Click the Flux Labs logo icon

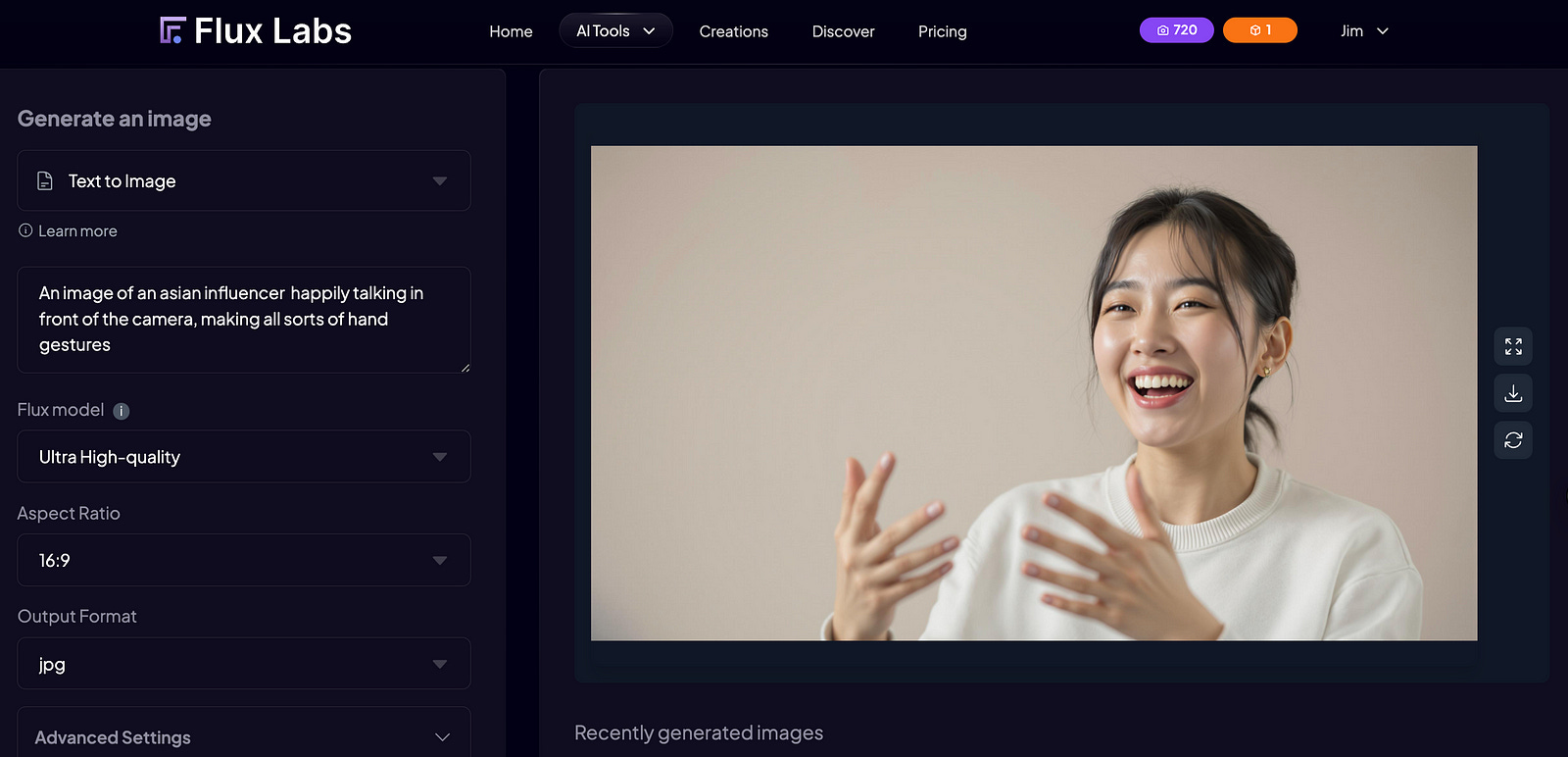click(172, 30)
